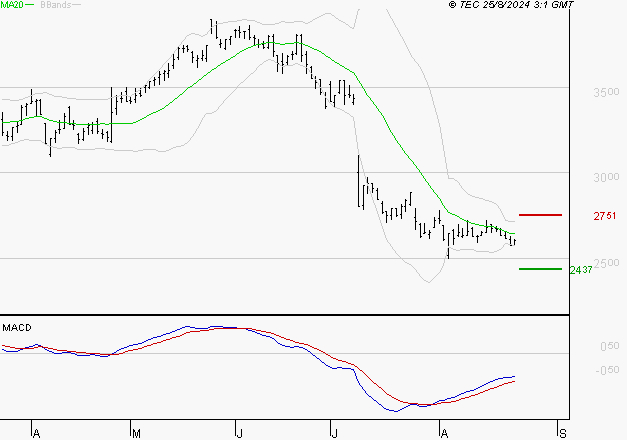This screenshot has width=627, height=440.
Task: Click the green 2437 support value
Action: coord(581,270)
